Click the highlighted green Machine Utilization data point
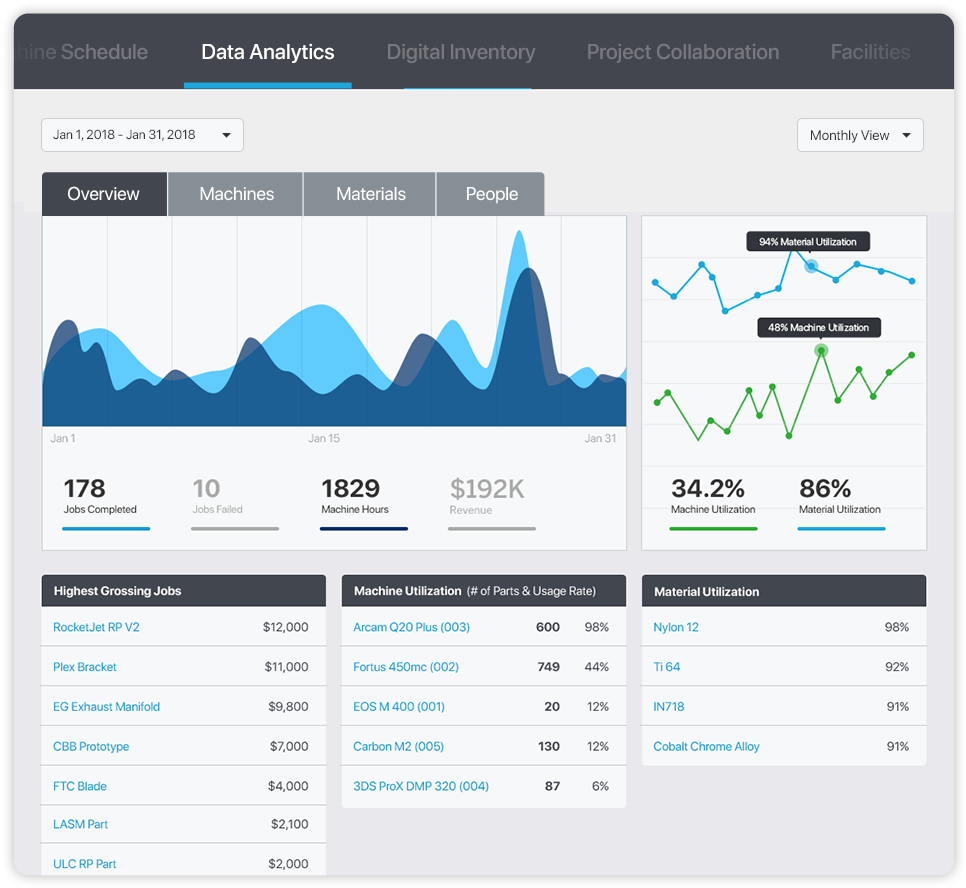Image resolution: width=966 pixels, height=888 pixels. pyautogui.click(x=821, y=350)
